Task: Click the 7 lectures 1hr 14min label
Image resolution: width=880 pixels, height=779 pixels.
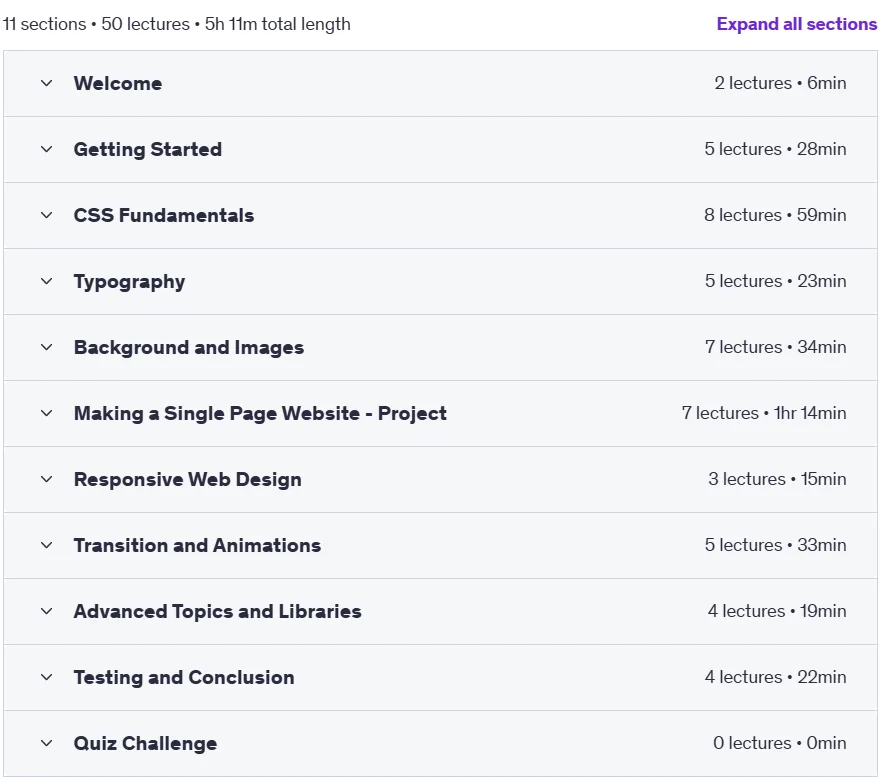Action: click(764, 413)
